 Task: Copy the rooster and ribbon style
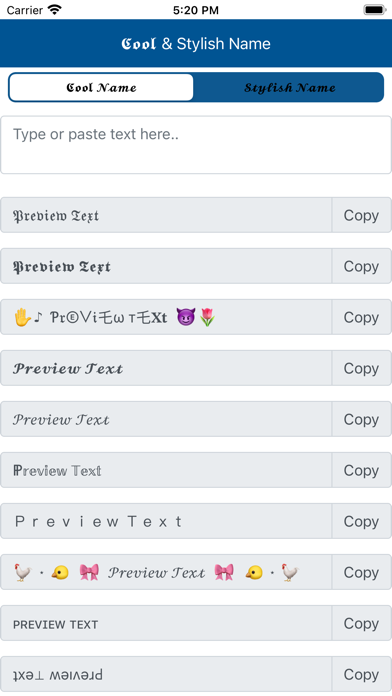[361, 573]
